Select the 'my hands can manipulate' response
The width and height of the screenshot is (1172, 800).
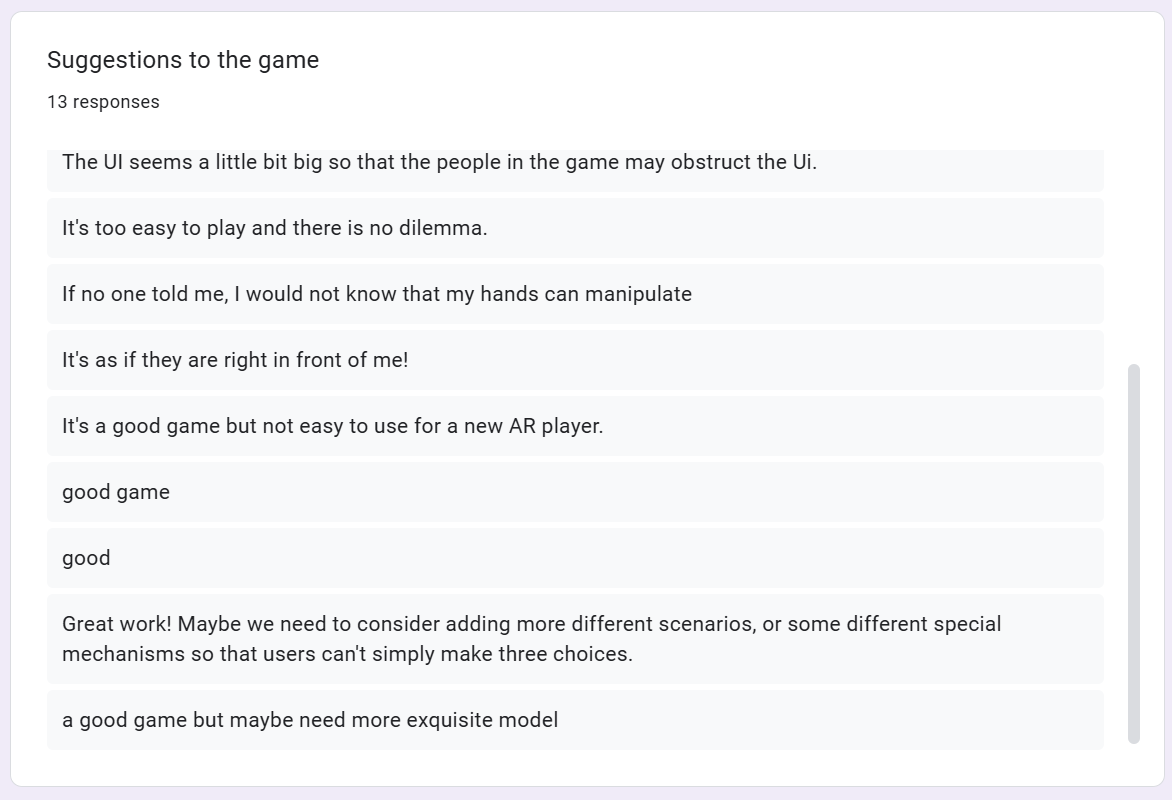(575, 294)
